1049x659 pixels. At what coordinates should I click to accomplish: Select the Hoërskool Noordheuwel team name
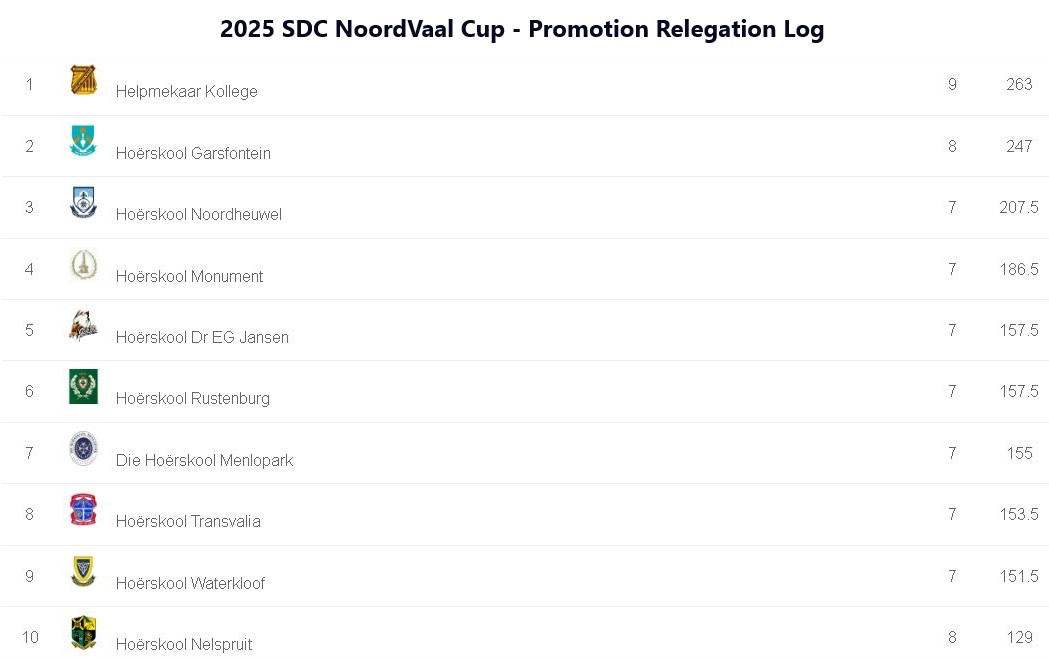pyautogui.click(x=199, y=215)
